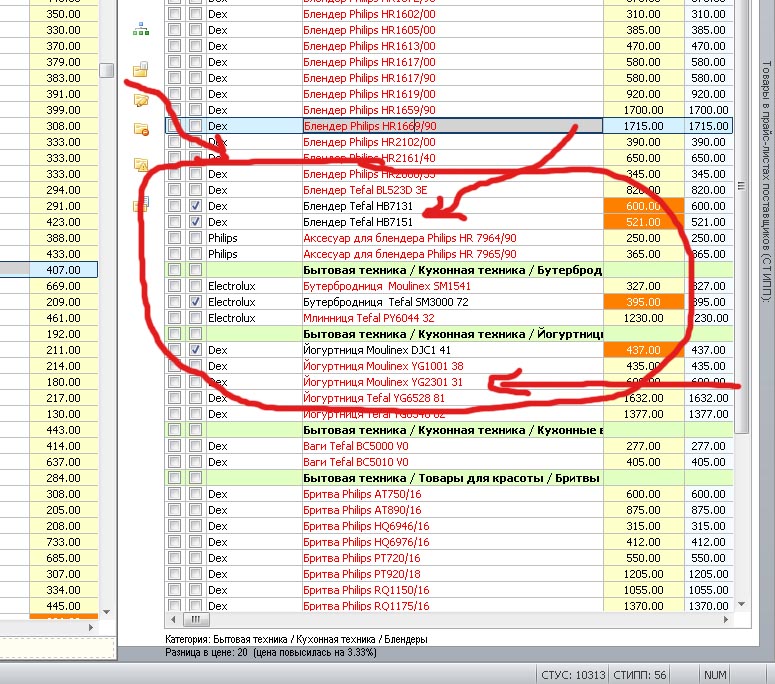Click the edit folder pencil icon
Screen dimensions: 775x684
click(x=141, y=100)
